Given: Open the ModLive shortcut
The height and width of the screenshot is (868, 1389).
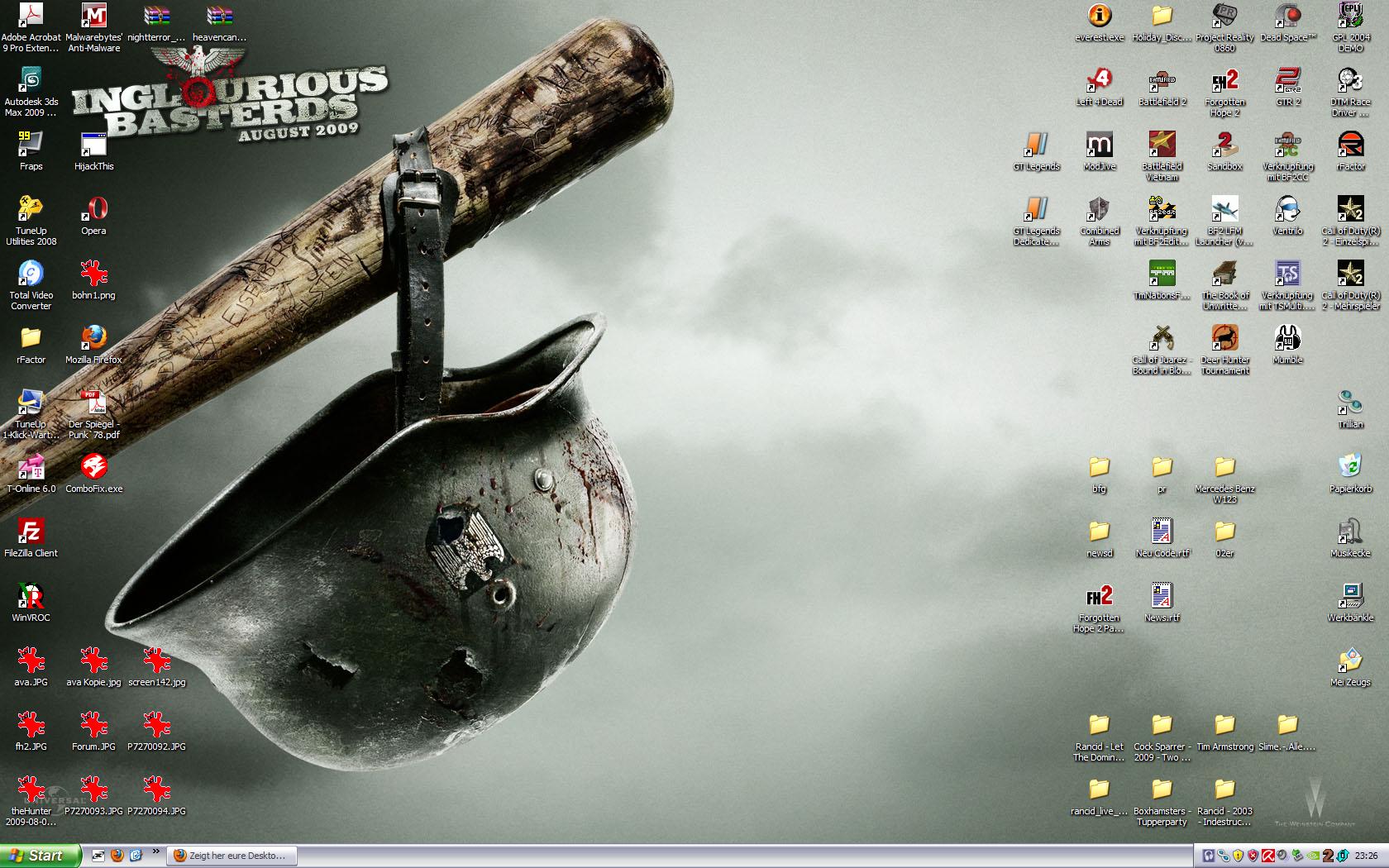Looking at the screenshot, I should coord(1099,151).
